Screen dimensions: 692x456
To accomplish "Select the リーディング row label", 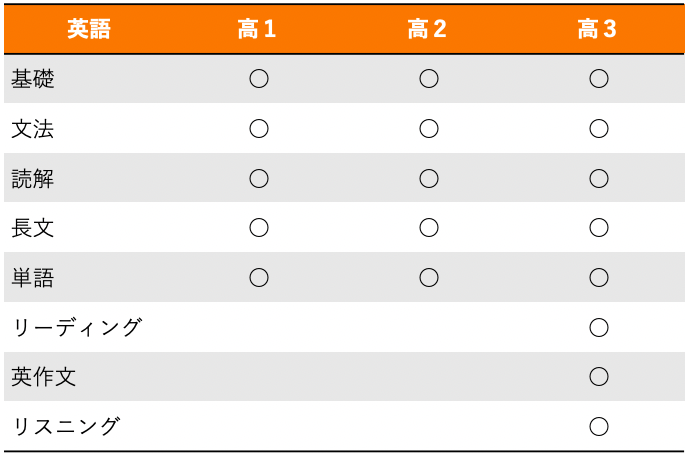I will (77, 327).
